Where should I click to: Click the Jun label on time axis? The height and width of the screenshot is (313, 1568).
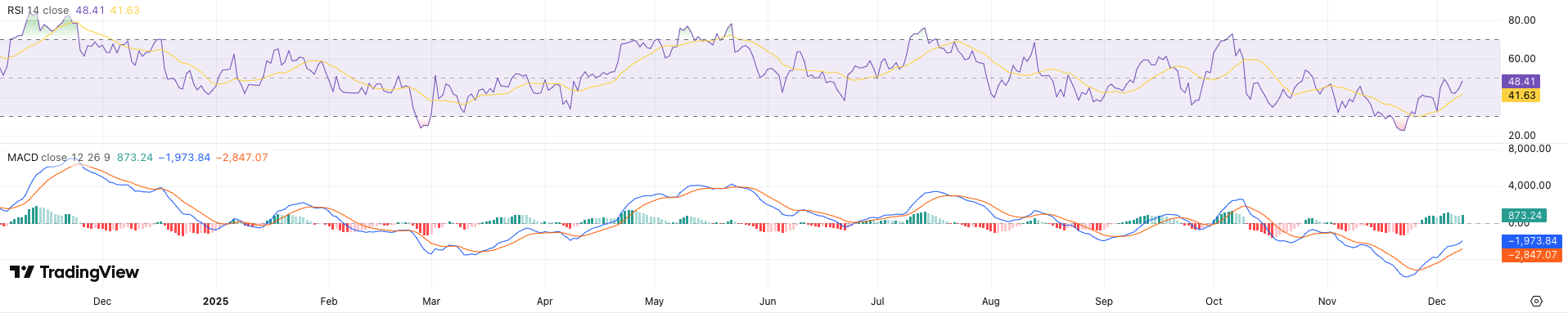[768, 302]
